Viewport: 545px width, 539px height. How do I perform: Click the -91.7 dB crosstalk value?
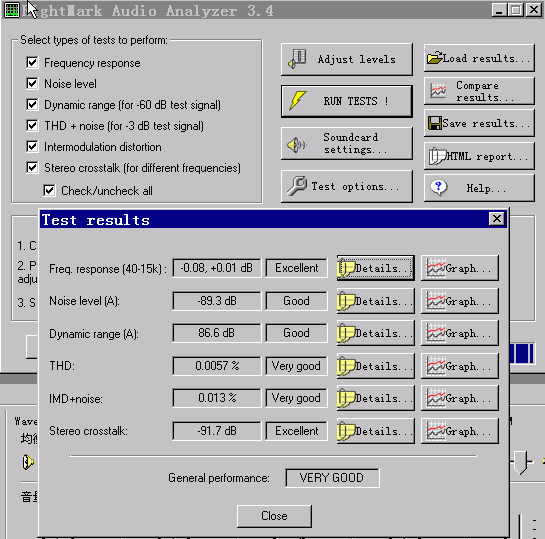[x=217, y=431]
